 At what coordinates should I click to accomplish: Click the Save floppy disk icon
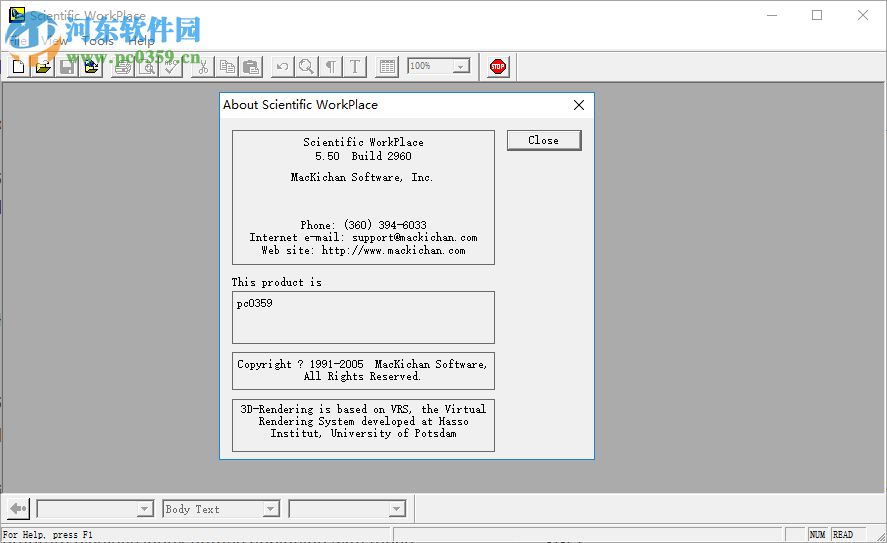point(67,67)
